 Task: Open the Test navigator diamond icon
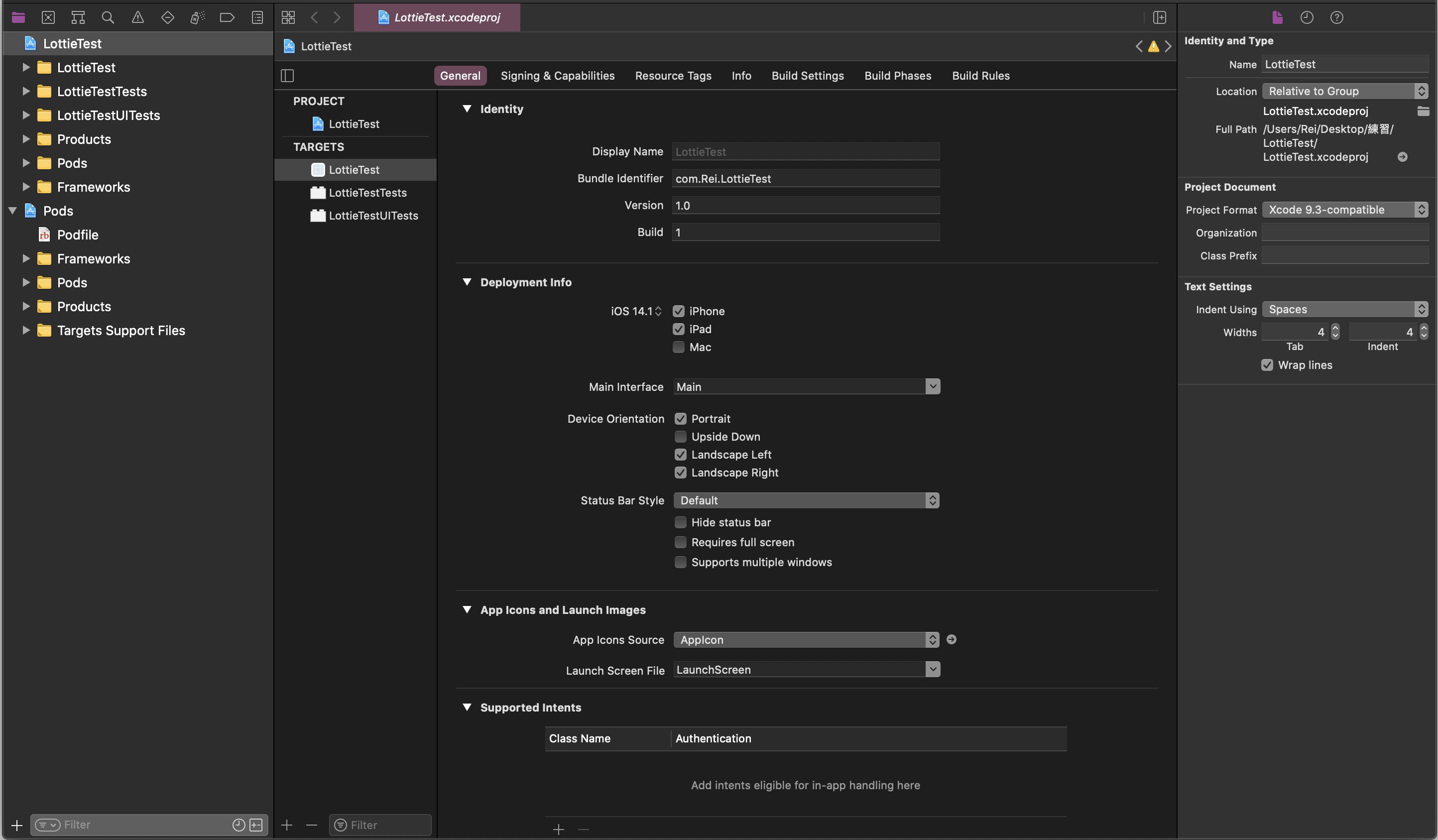(167, 18)
